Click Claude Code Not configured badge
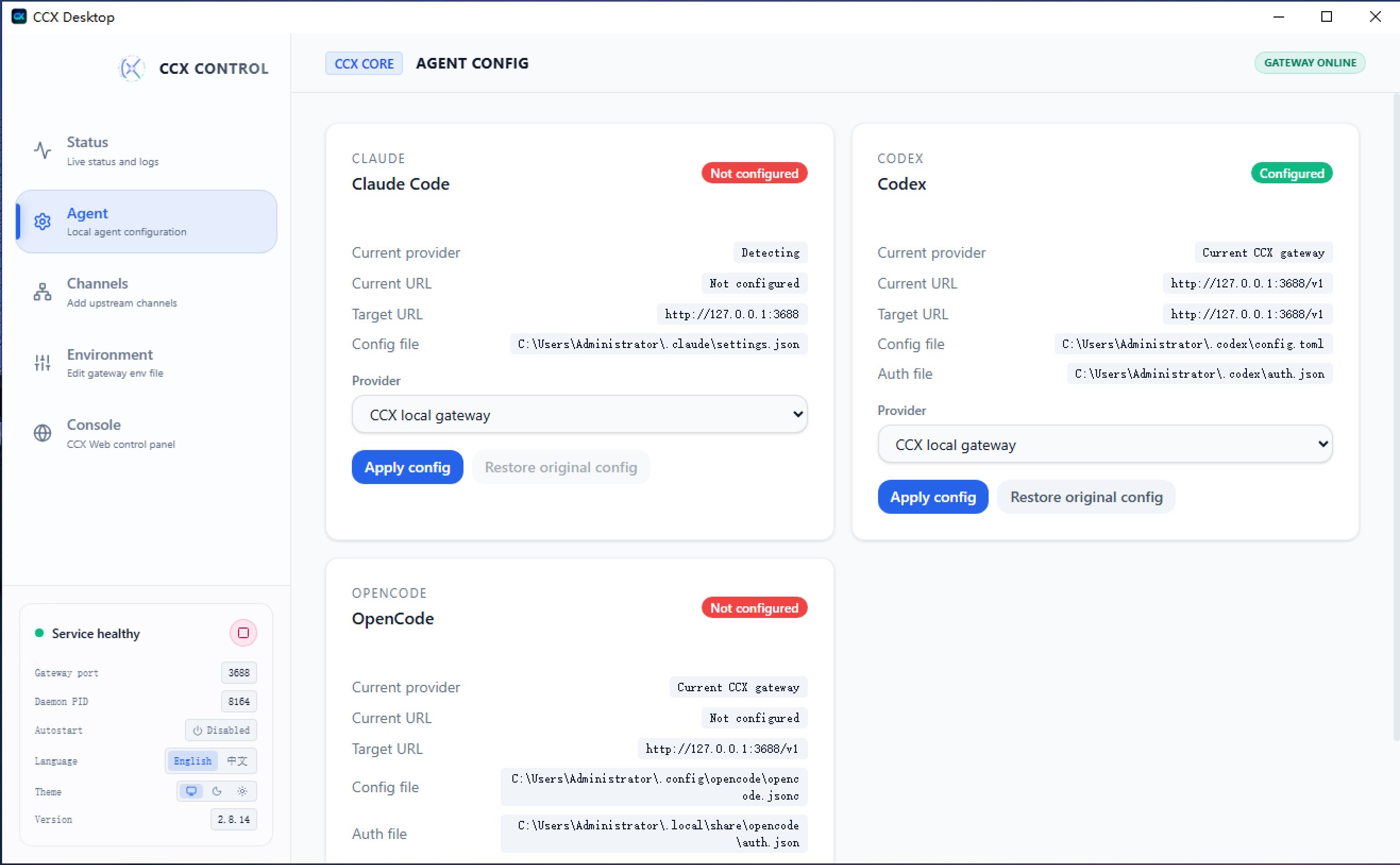Image resolution: width=1400 pixels, height=865 pixels. [x=754, y=173]
